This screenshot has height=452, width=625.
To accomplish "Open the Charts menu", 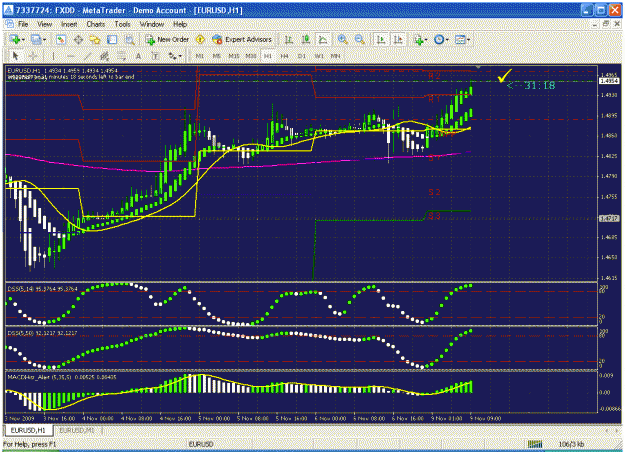I will tap(96, 24).
